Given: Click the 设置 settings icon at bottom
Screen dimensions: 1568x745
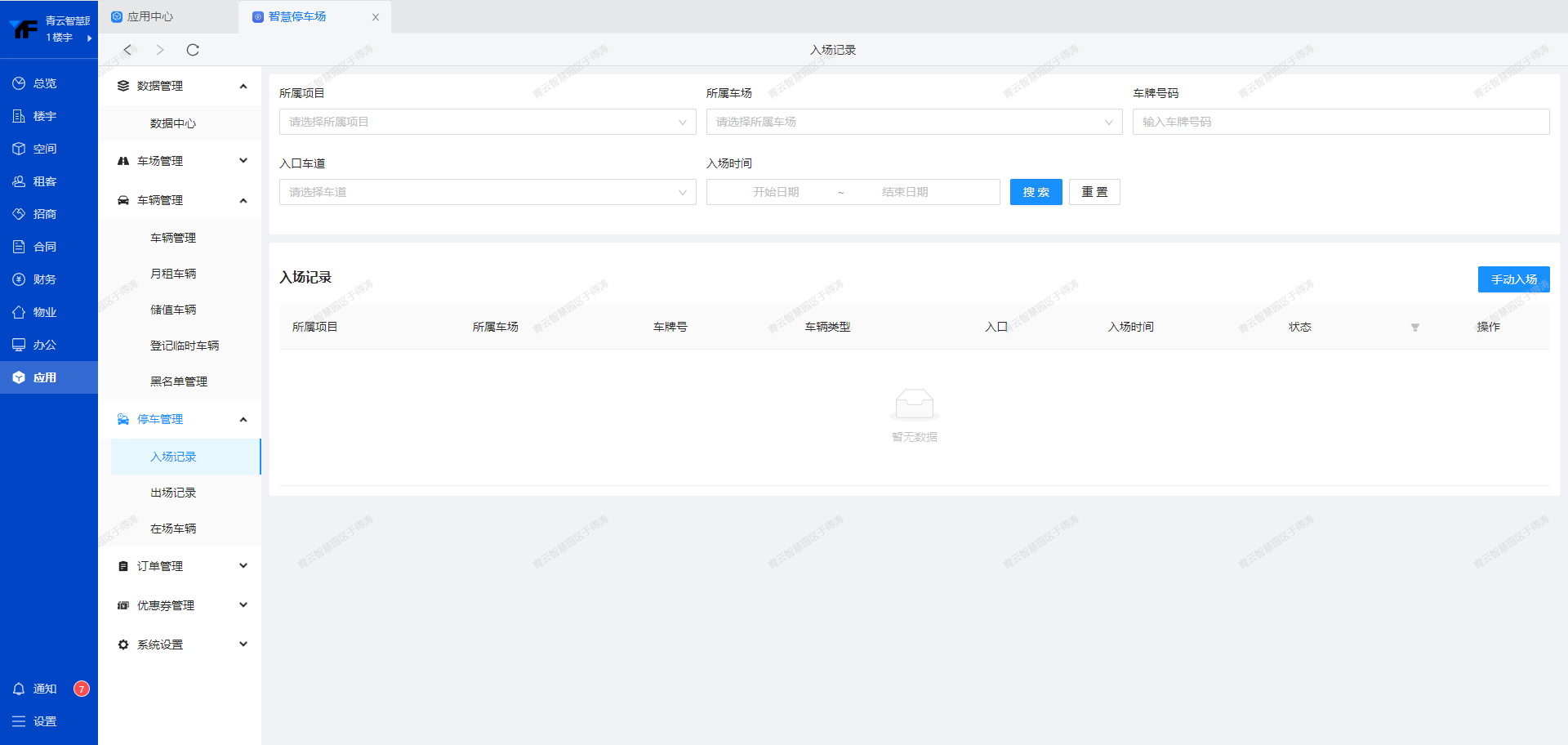Looking at the screenshot, I should pos(19,721).
